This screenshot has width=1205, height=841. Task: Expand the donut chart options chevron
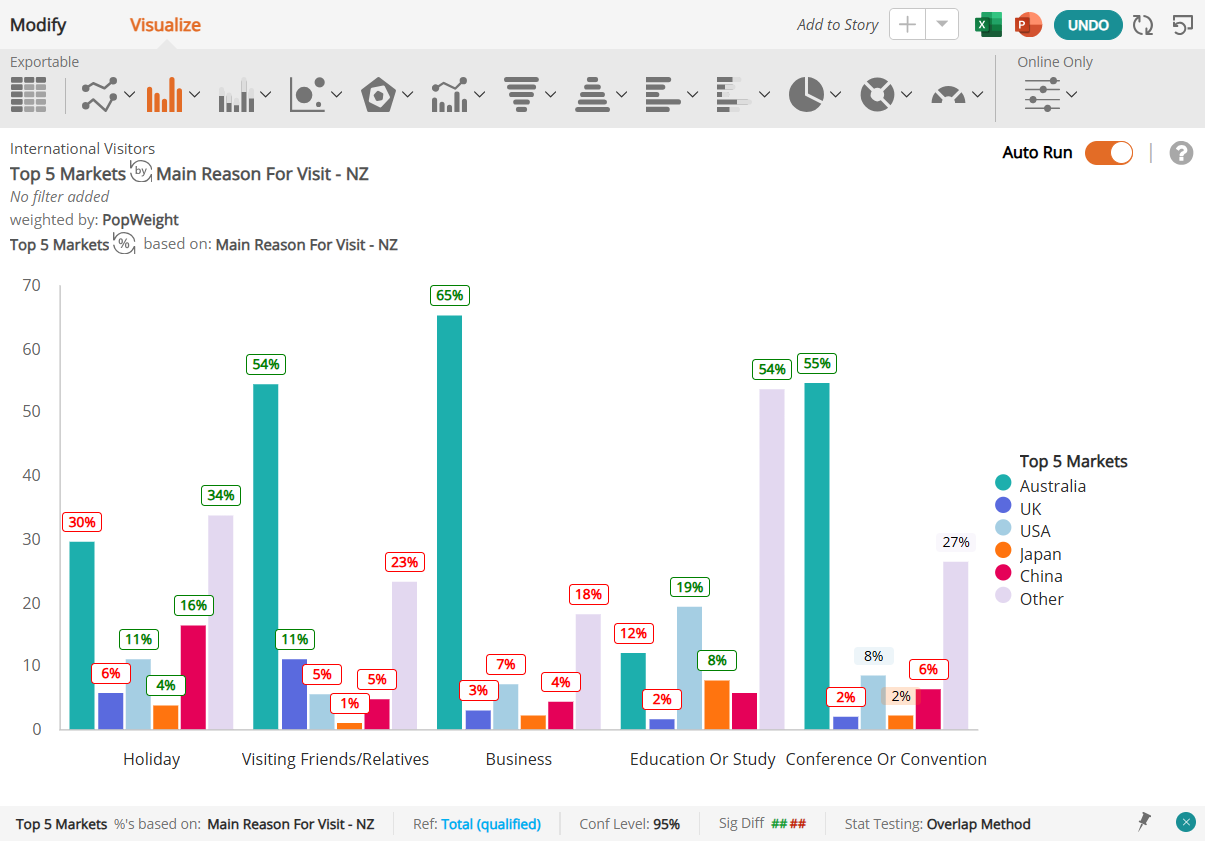906,95
